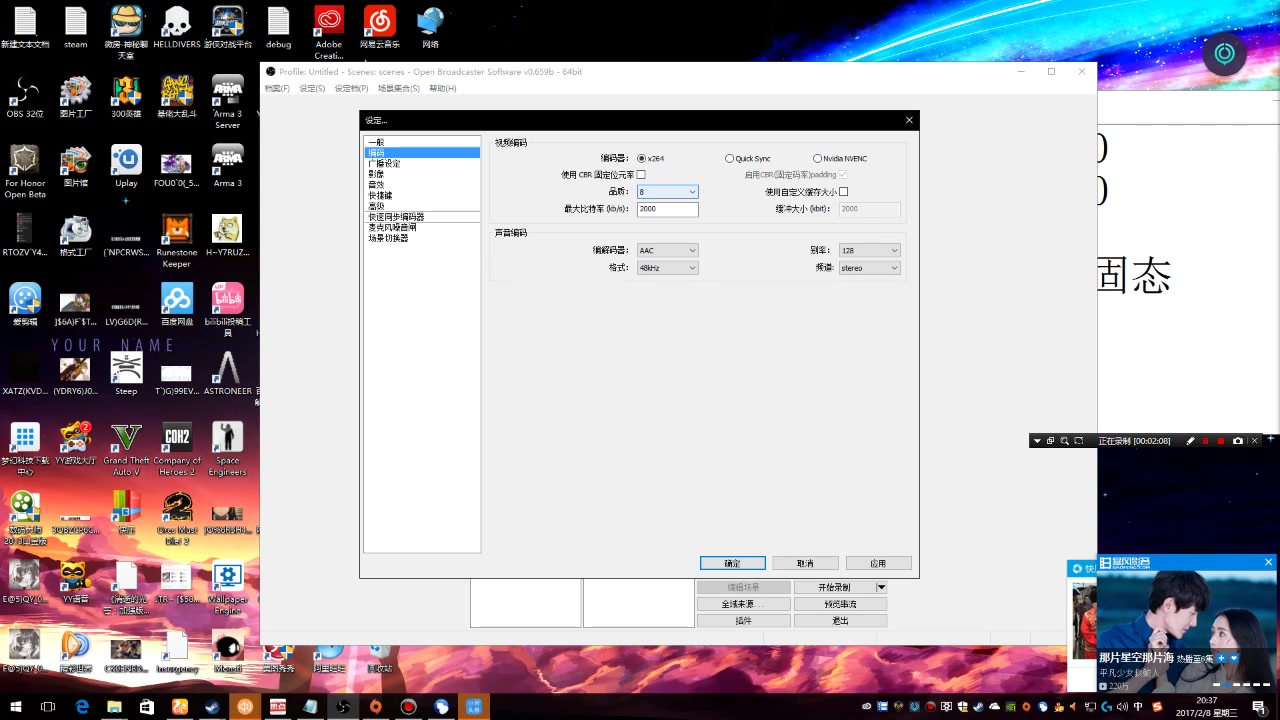
Task: Select 快速同步编码器 in the settings list
Action: [422, 217]
